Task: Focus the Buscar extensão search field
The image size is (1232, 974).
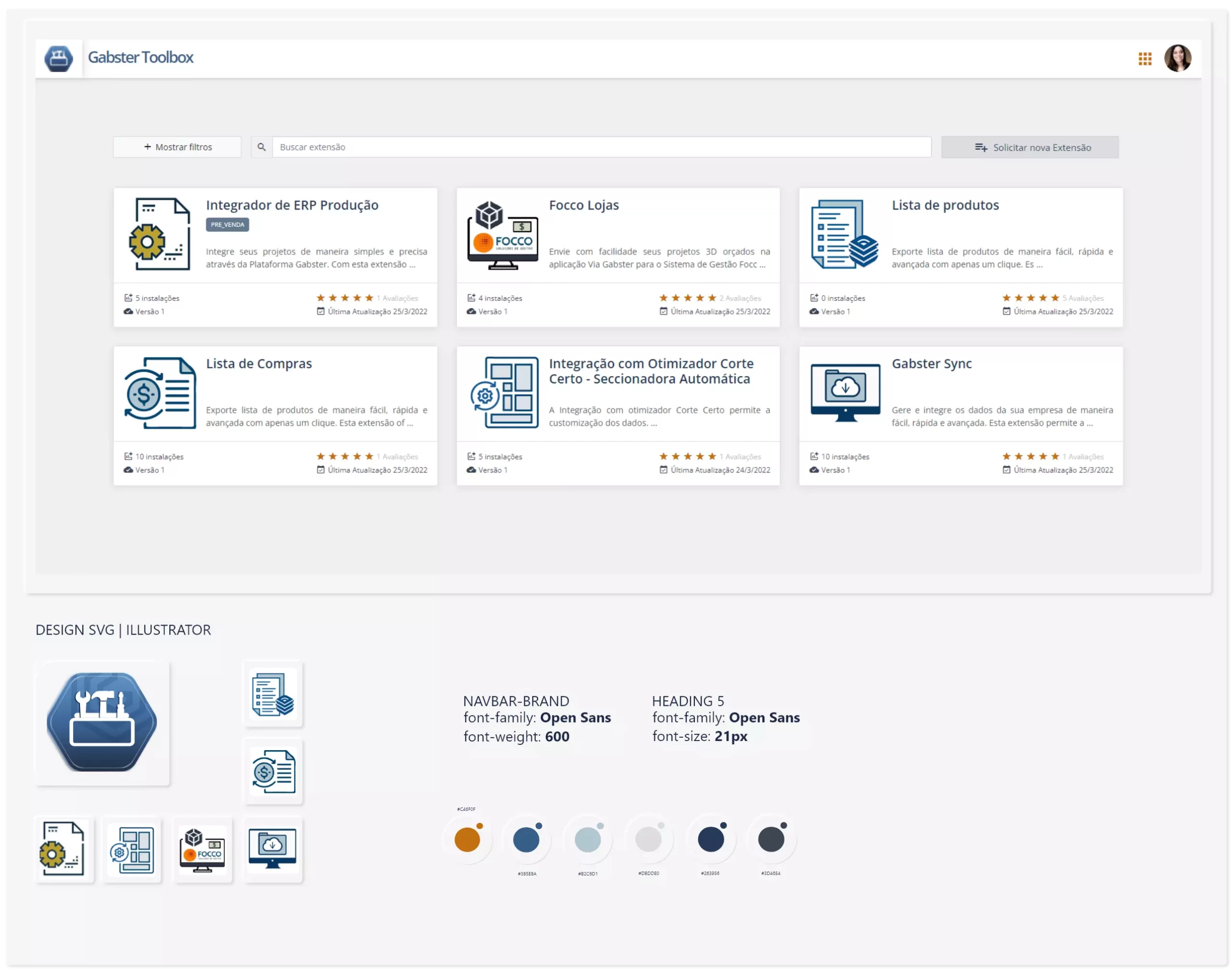Action: tap(601, 147)
